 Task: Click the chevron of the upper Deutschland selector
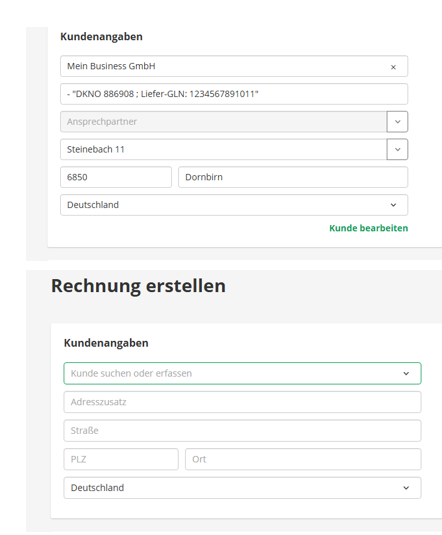[394, 205]
